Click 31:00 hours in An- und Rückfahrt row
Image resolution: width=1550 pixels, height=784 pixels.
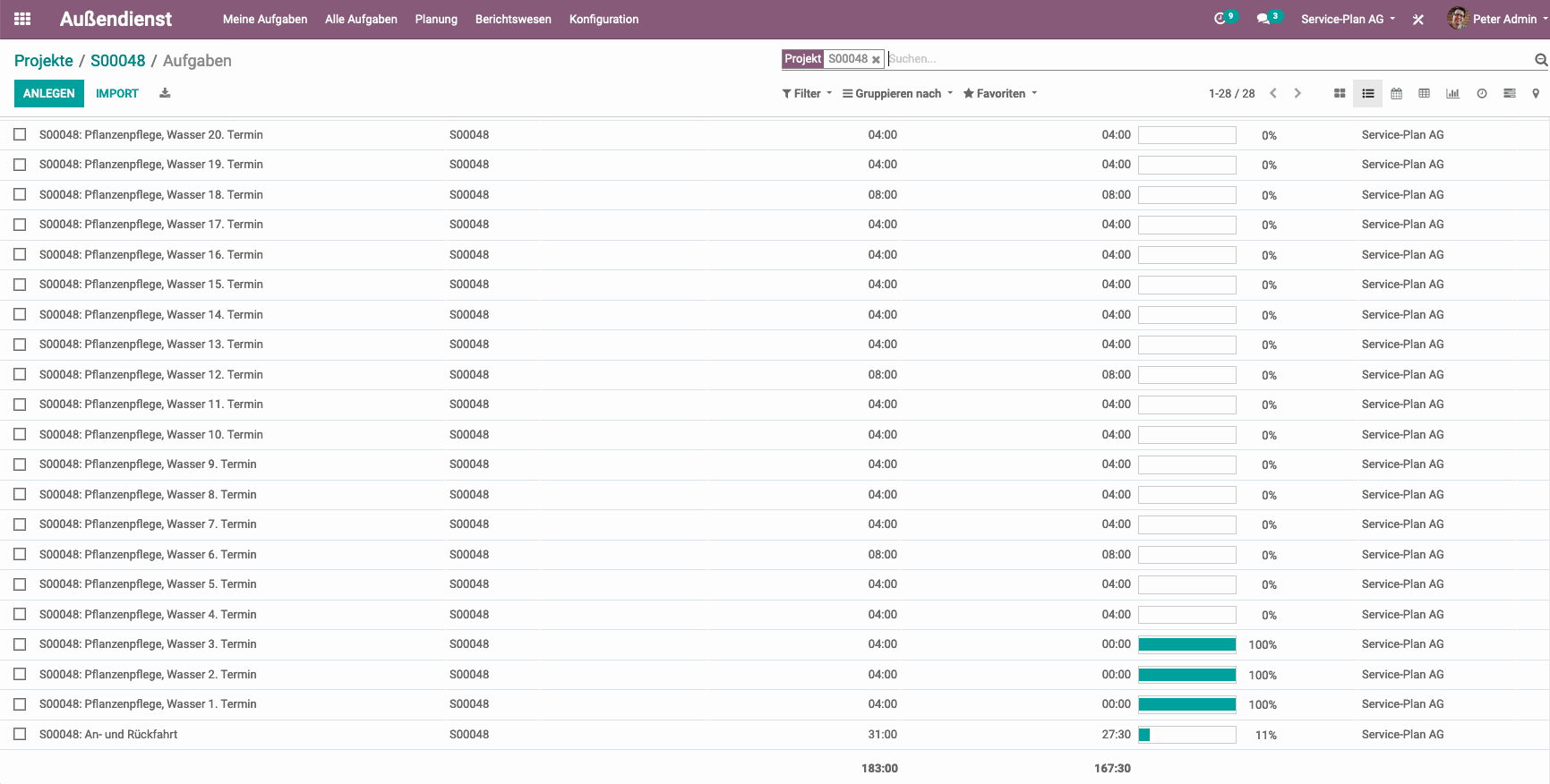coord(882,734)
